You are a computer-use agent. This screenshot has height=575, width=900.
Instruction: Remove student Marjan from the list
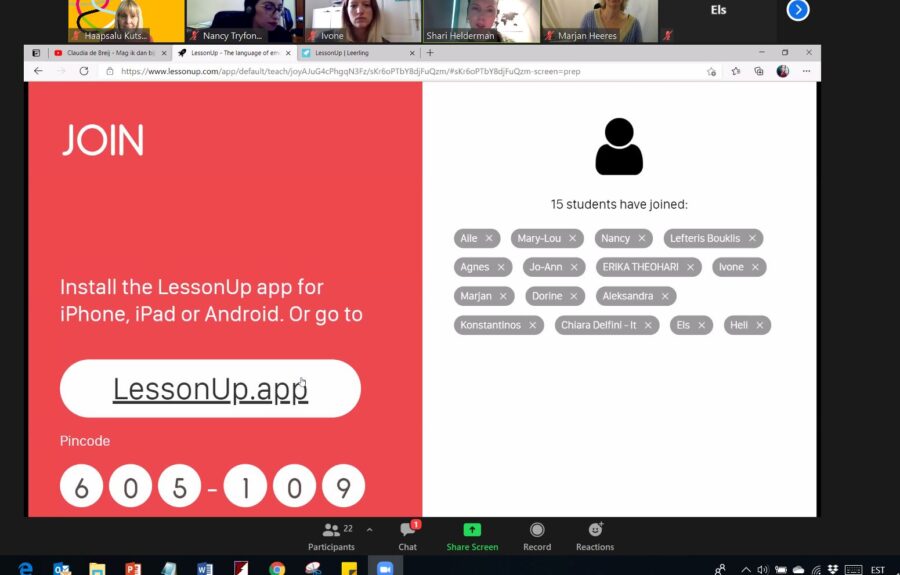[x=503, y=296]
